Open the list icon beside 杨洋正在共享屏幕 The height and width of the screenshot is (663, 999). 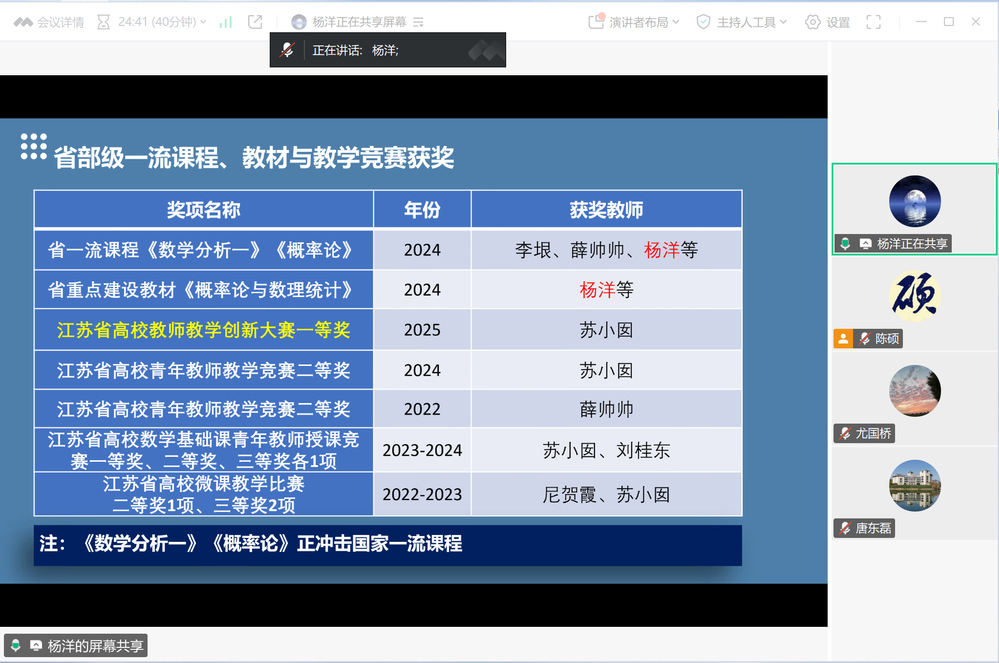point(418,22)
